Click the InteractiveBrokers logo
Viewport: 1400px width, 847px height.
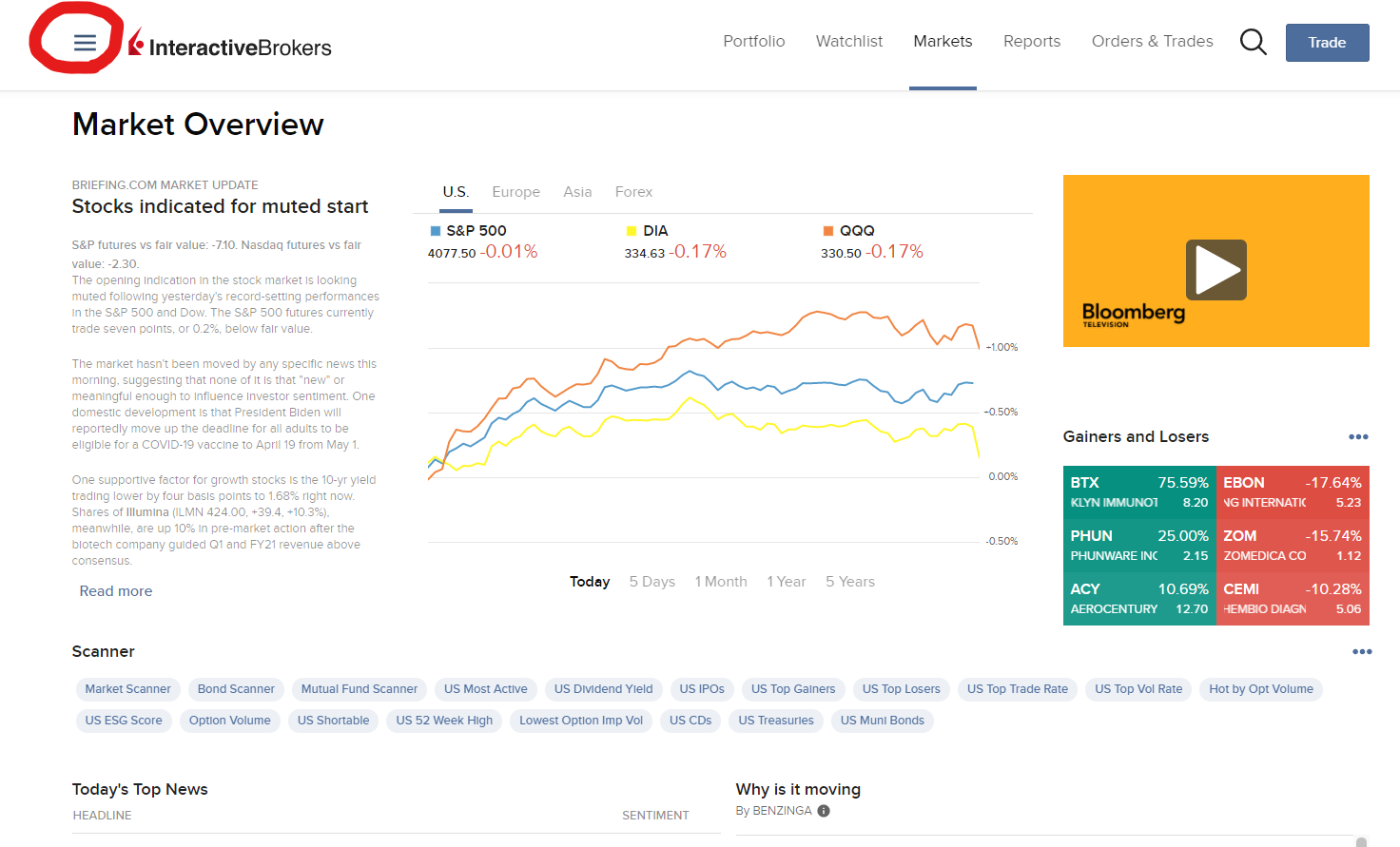(230, 44)
